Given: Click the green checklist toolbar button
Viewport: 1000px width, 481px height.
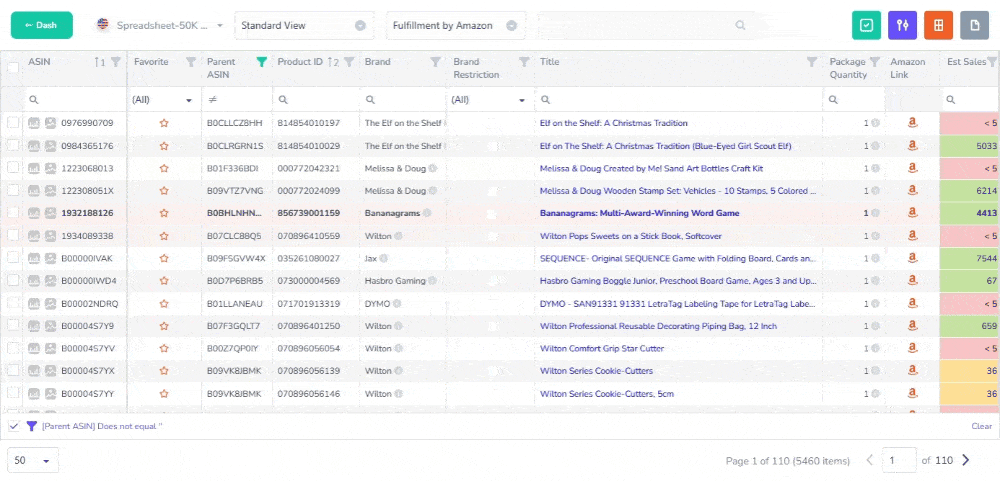Looking at the screenshot, I should [866, 25].
